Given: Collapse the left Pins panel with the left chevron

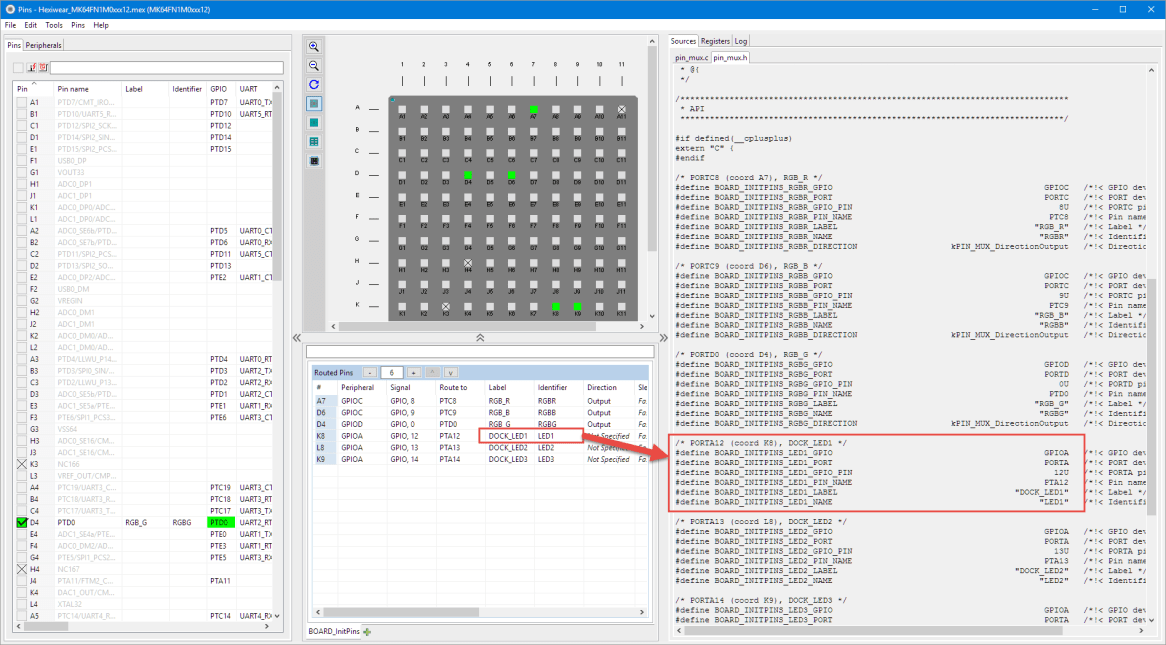Looking at the screenshot, I should click(295, 337).
